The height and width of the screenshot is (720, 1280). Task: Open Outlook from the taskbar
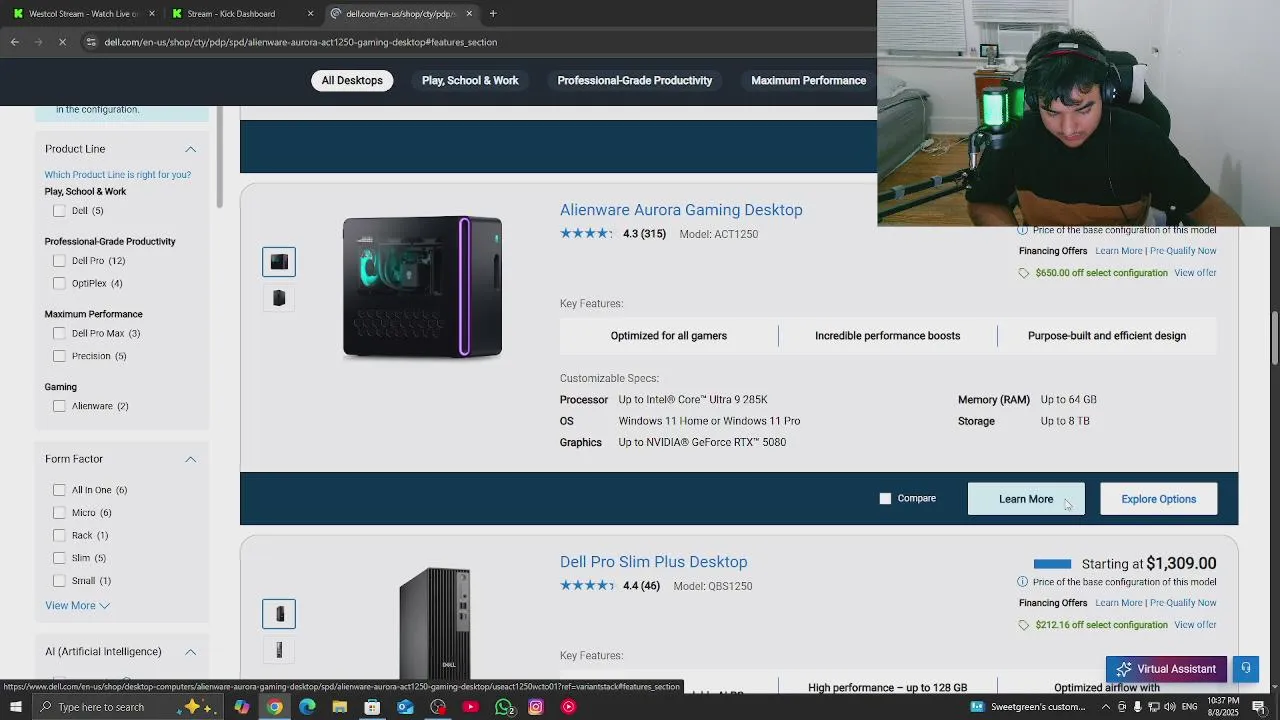[405, 707]
